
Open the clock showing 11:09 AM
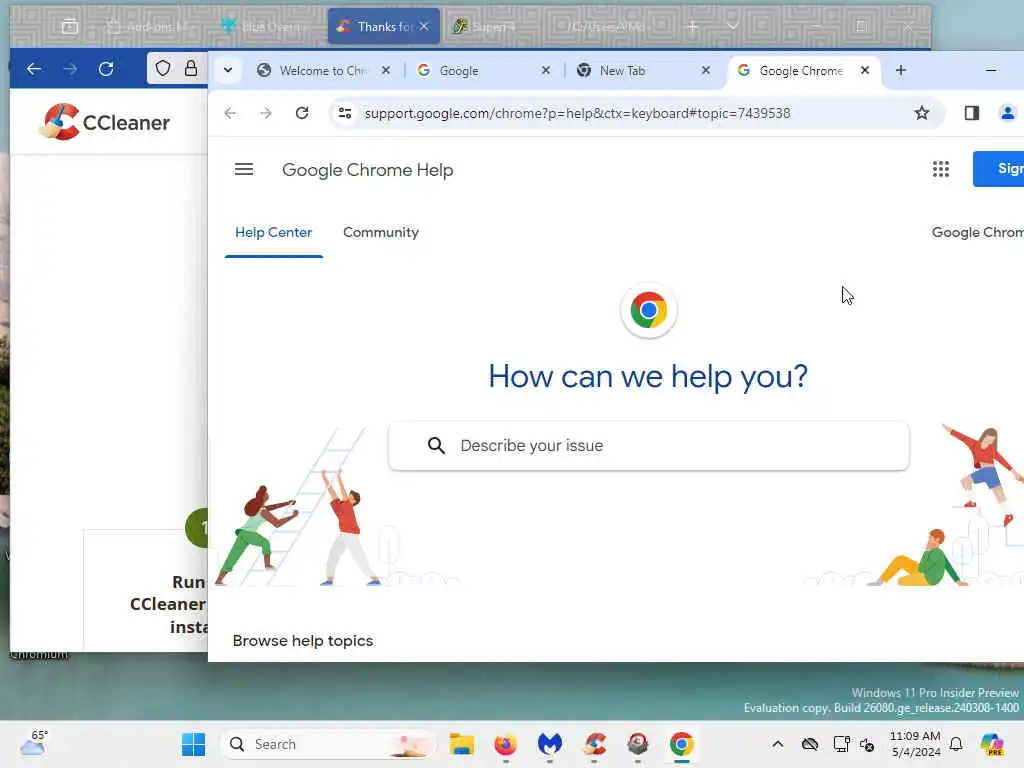(x=916, y=744)
